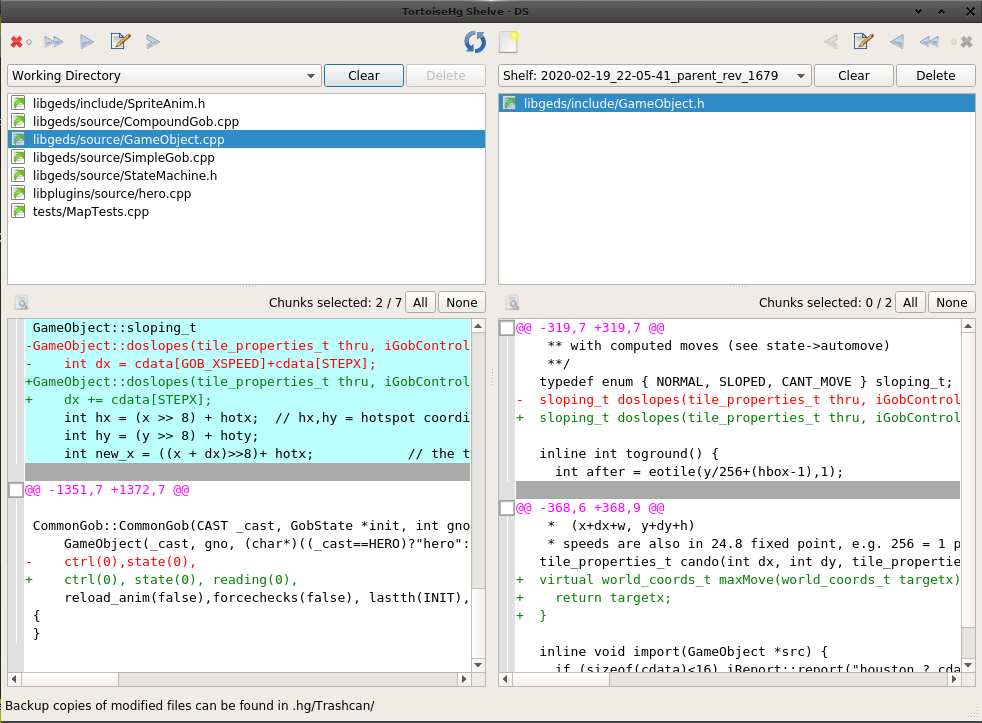The height and width of the screenshot is (723, 982).
Task: Open the Shelf 2020-02-19 selection dropdown
Action: click(x=654, y=76)
